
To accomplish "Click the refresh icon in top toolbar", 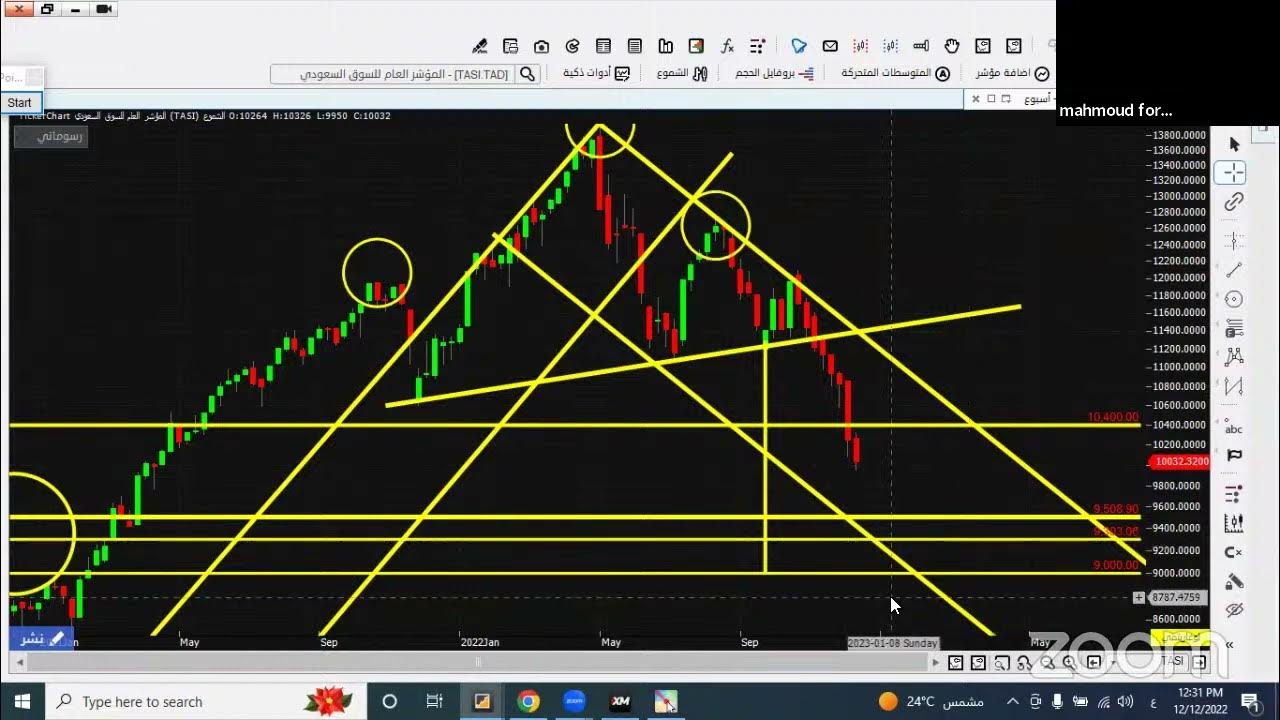I will coord(572,46).
